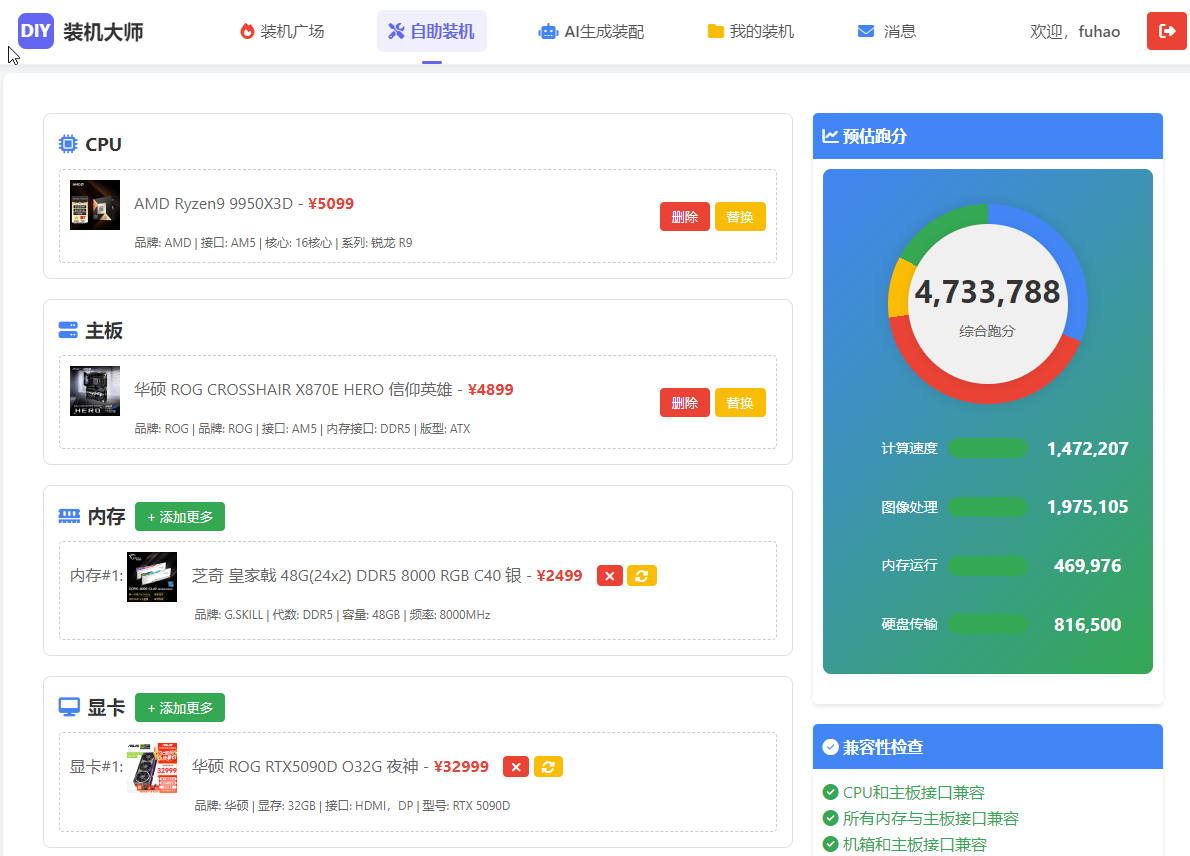The image size is (1190, 856).
Task: Click the envelope icon beside 消息
Action: coord(866,31)
